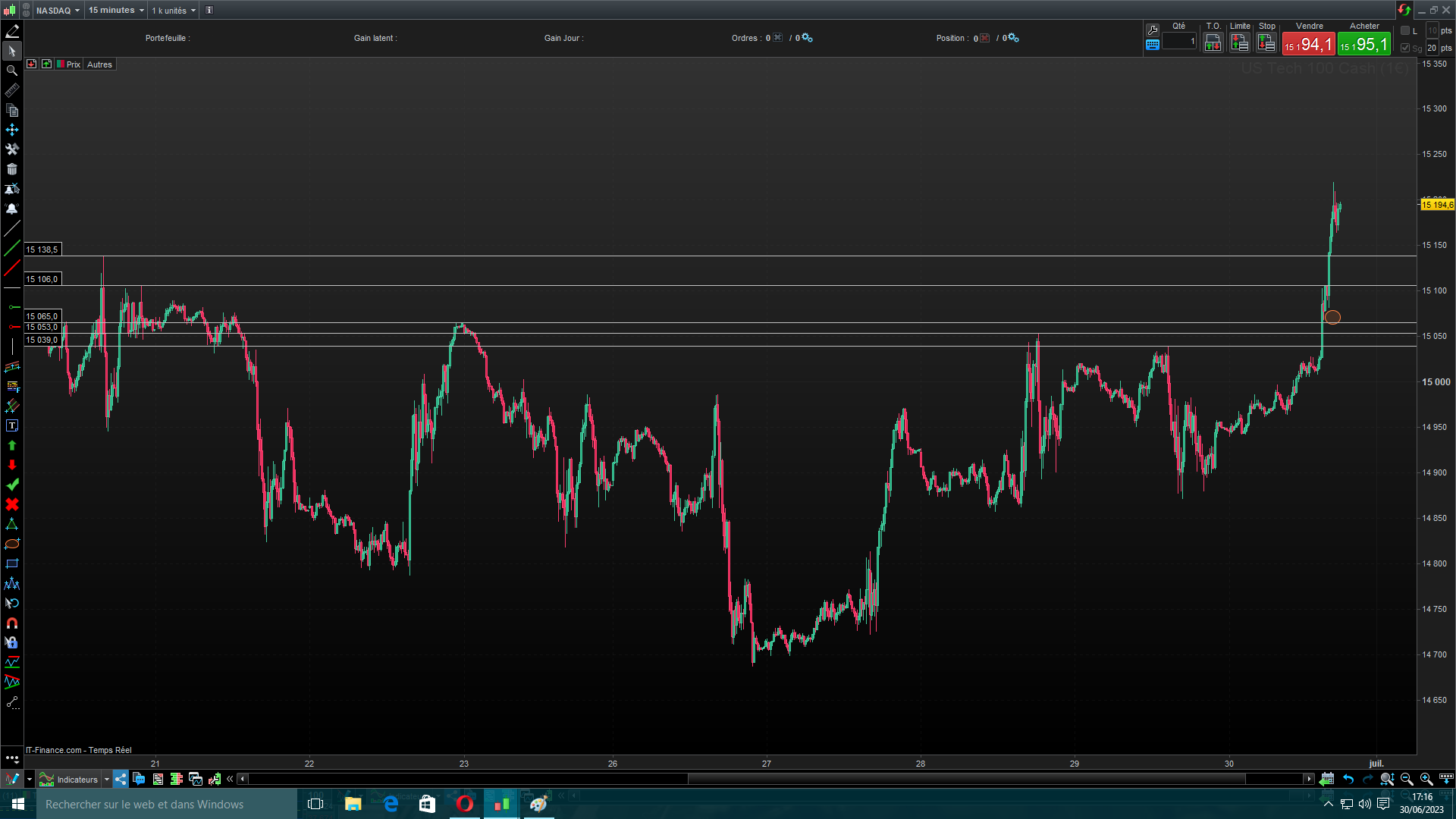Select the Prix tab
This screenshot has height=819, width=1456.
73,64
